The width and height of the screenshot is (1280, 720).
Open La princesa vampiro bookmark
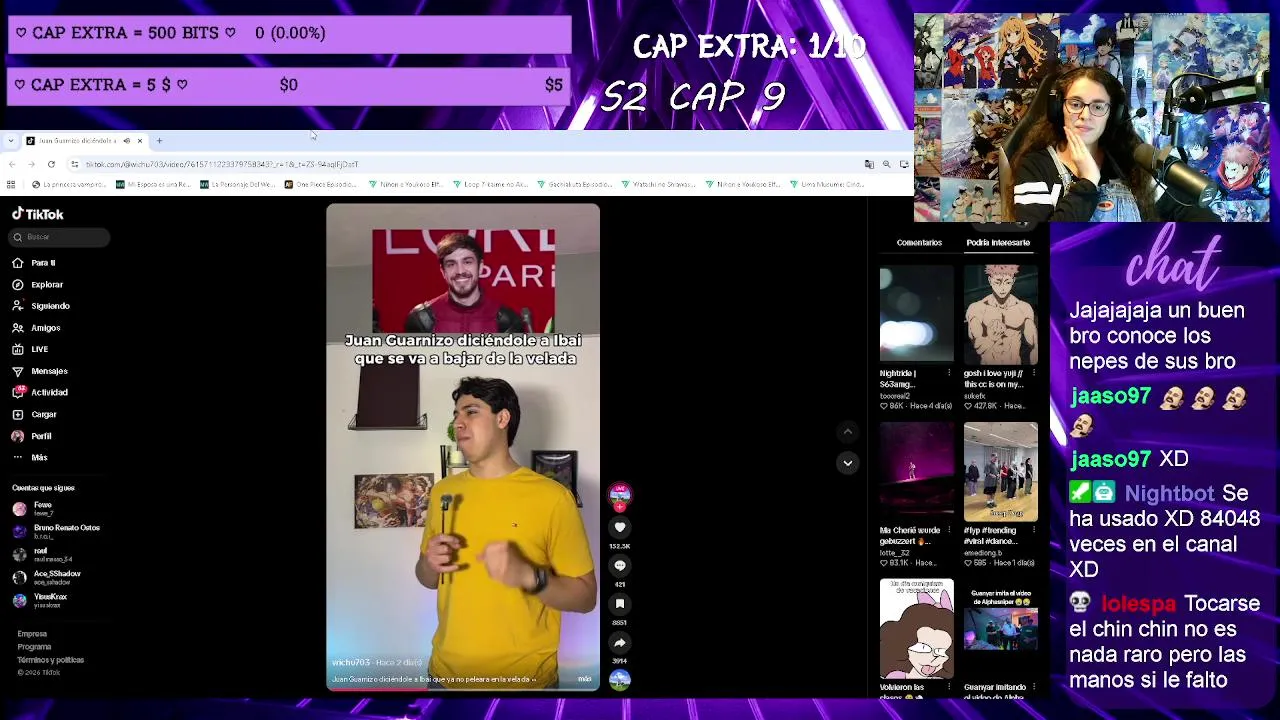(68, 184)
